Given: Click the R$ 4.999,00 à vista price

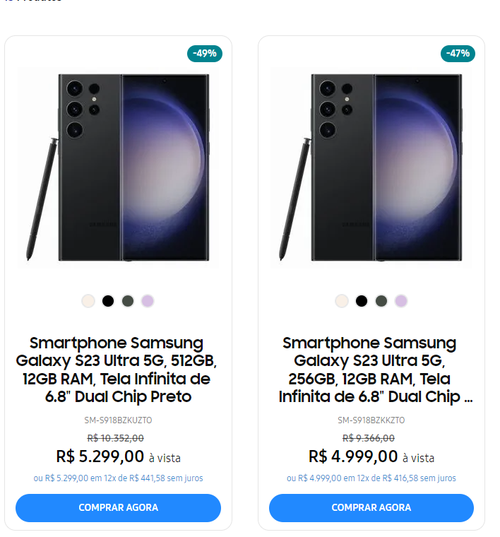Looking at the screenshot, I should click(x=371, y=457).
